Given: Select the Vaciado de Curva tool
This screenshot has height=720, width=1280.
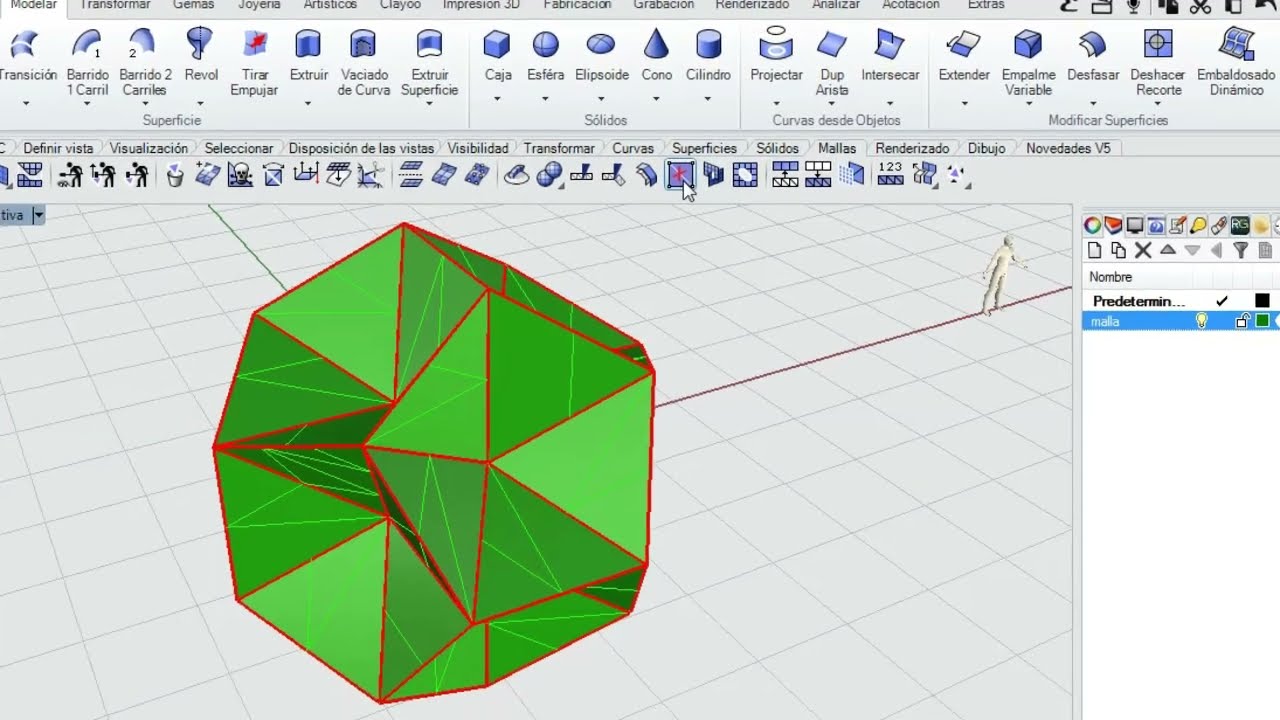Looking at the screenshot, I should [364, 61].
